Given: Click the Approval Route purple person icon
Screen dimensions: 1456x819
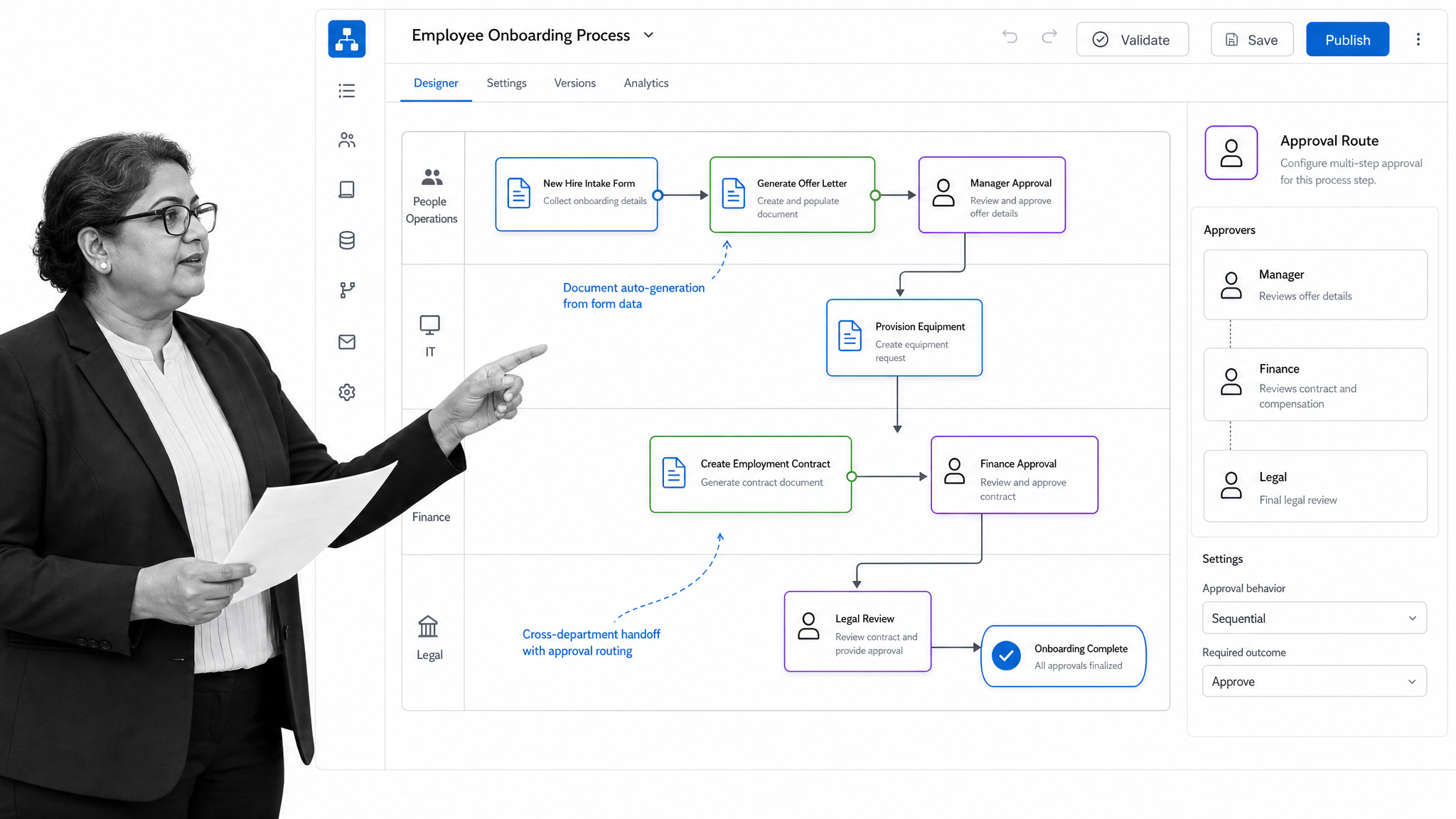Looking at the screenshot, I should pos(1231,153).
